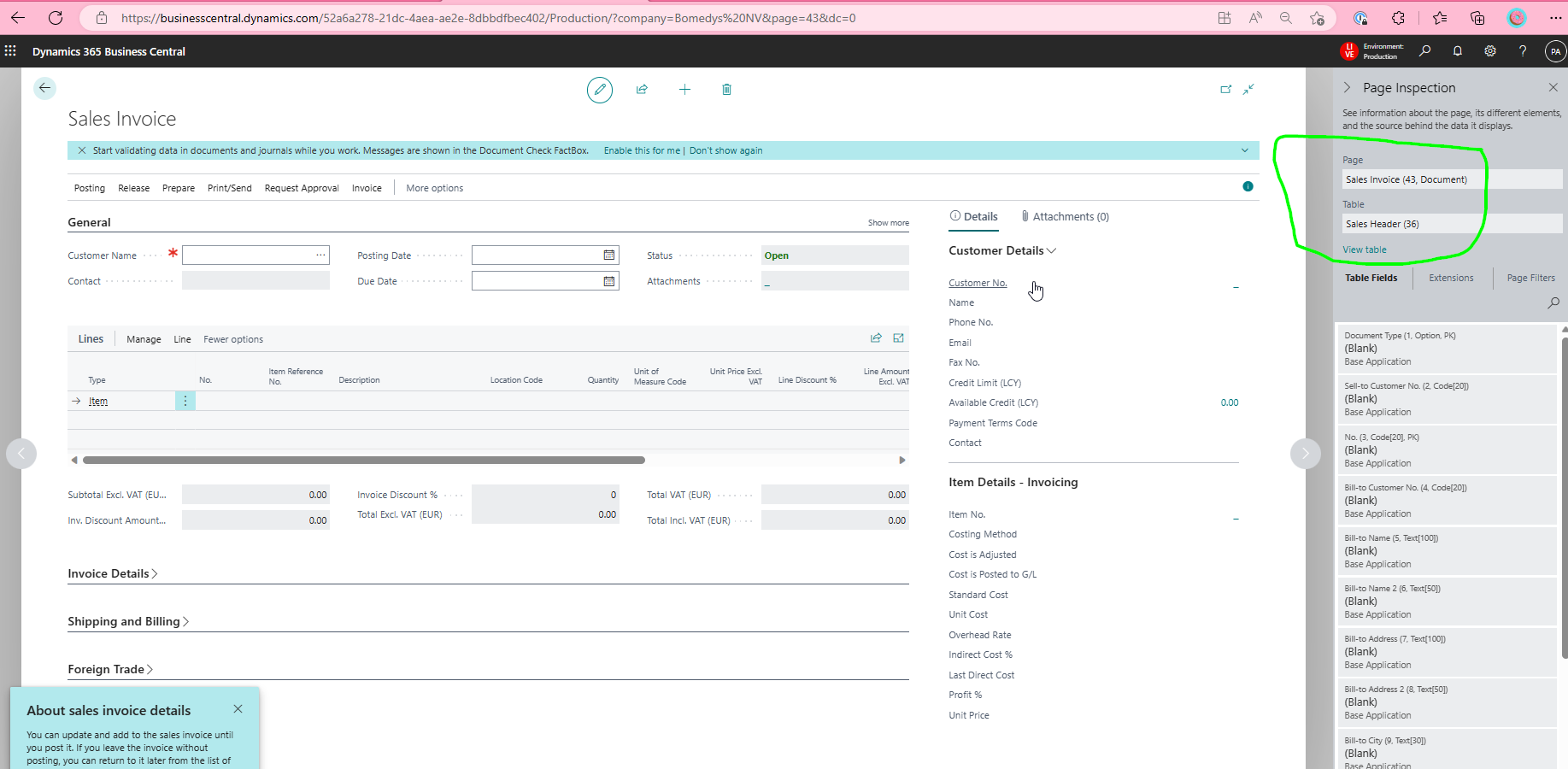The height and width of the screenshot is (769, 1568).
Task: Click the pencil edit icon
Action: coord(600,89)
